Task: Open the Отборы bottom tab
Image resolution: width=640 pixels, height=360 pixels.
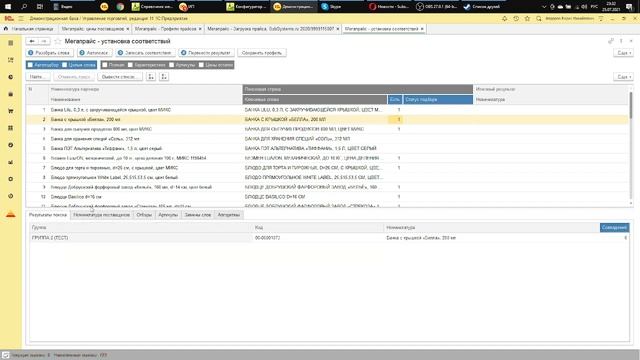Action: (x=144, y=215)
